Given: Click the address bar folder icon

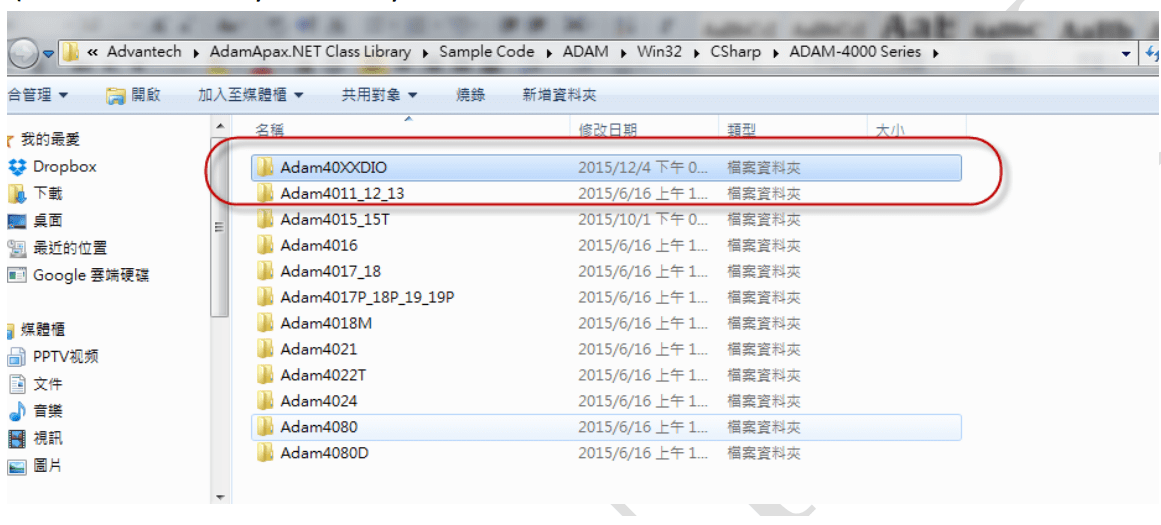Looking at the screenshot, I should pyautogui.click(x=70, y=53).
